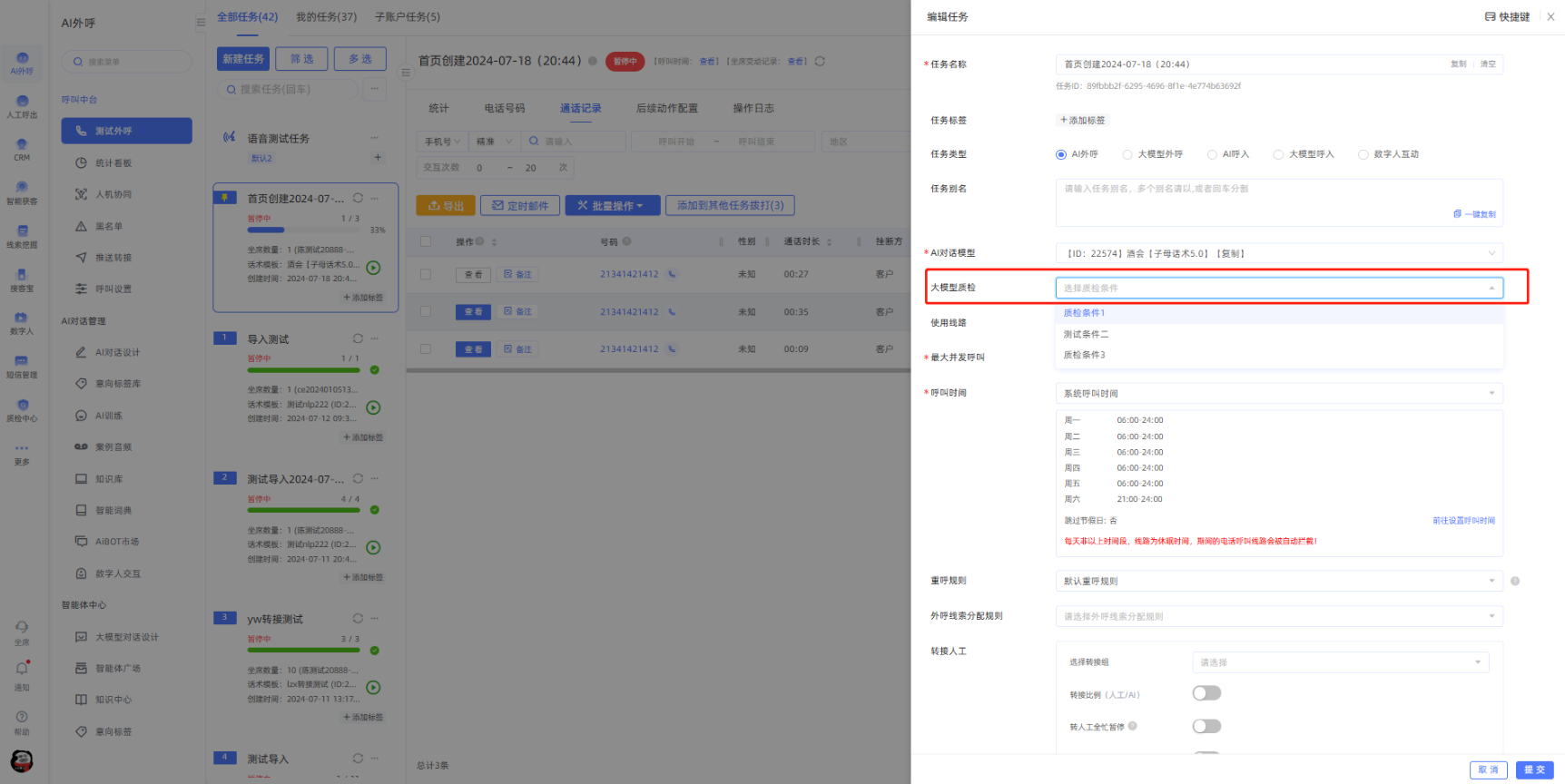Click the 帮助 help icon
This screenshot has width=1565, height=784.
coord(22,717)
